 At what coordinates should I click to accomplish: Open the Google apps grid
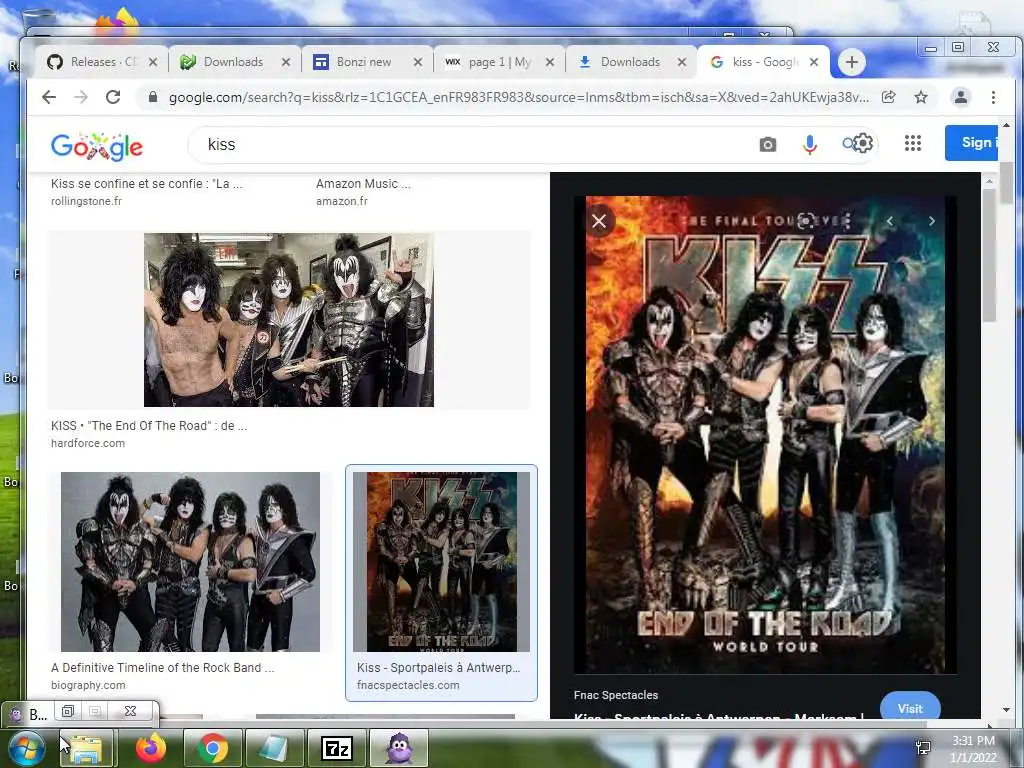click(x=912, y=143)
